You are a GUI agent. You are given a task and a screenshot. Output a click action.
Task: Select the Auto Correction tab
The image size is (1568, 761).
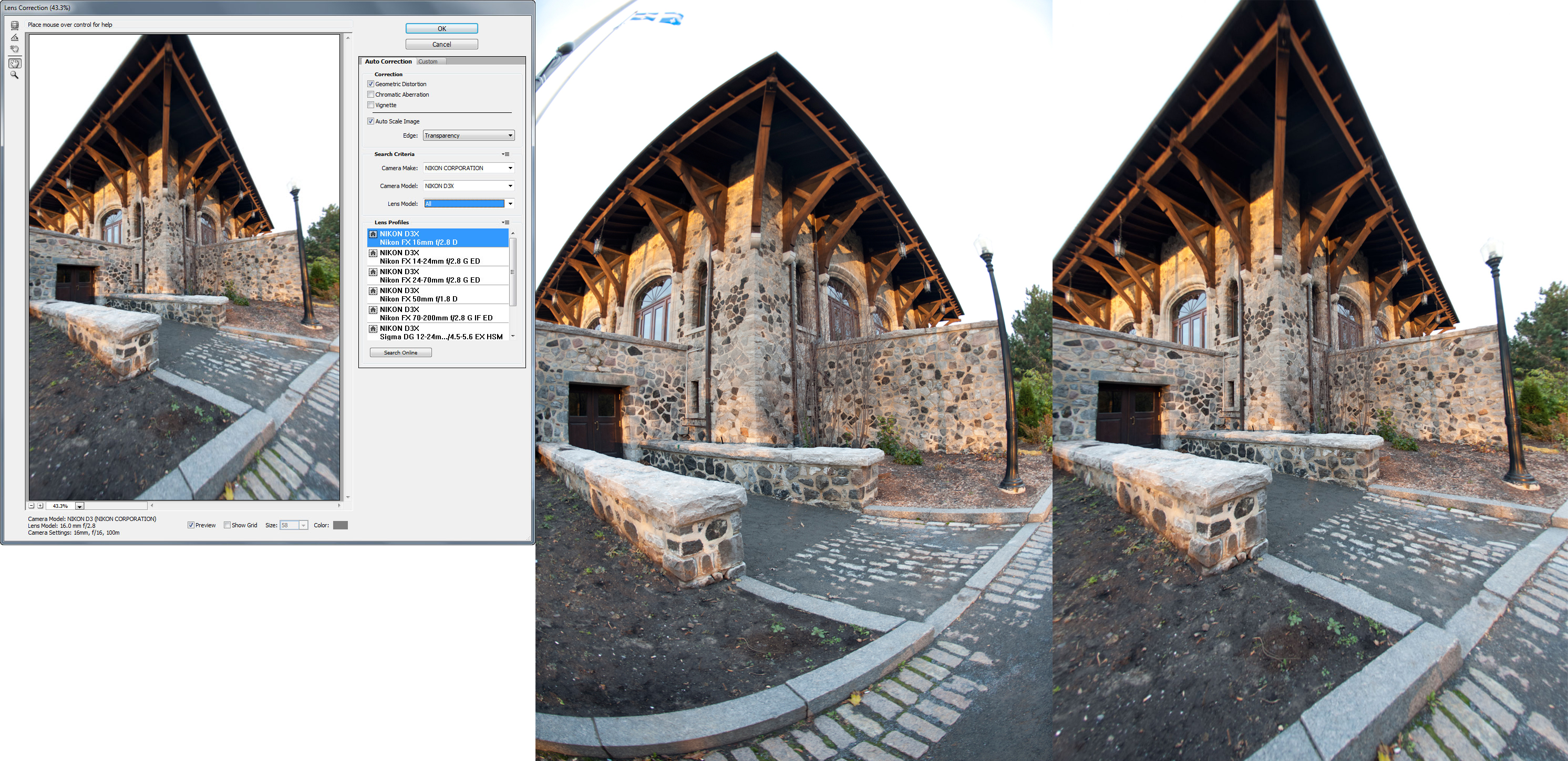(x=388, y=61)
